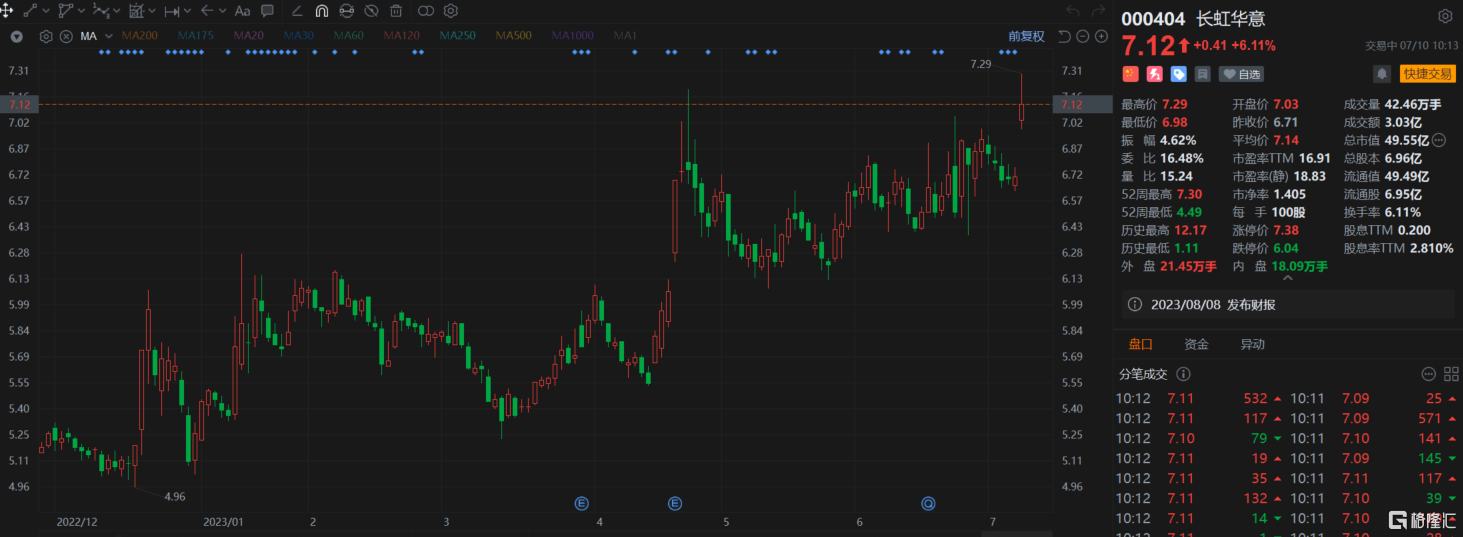This screenshot has width=1463, height=537.
Task: Select the polygon shape drawing tool
Action: pos(66,11)
